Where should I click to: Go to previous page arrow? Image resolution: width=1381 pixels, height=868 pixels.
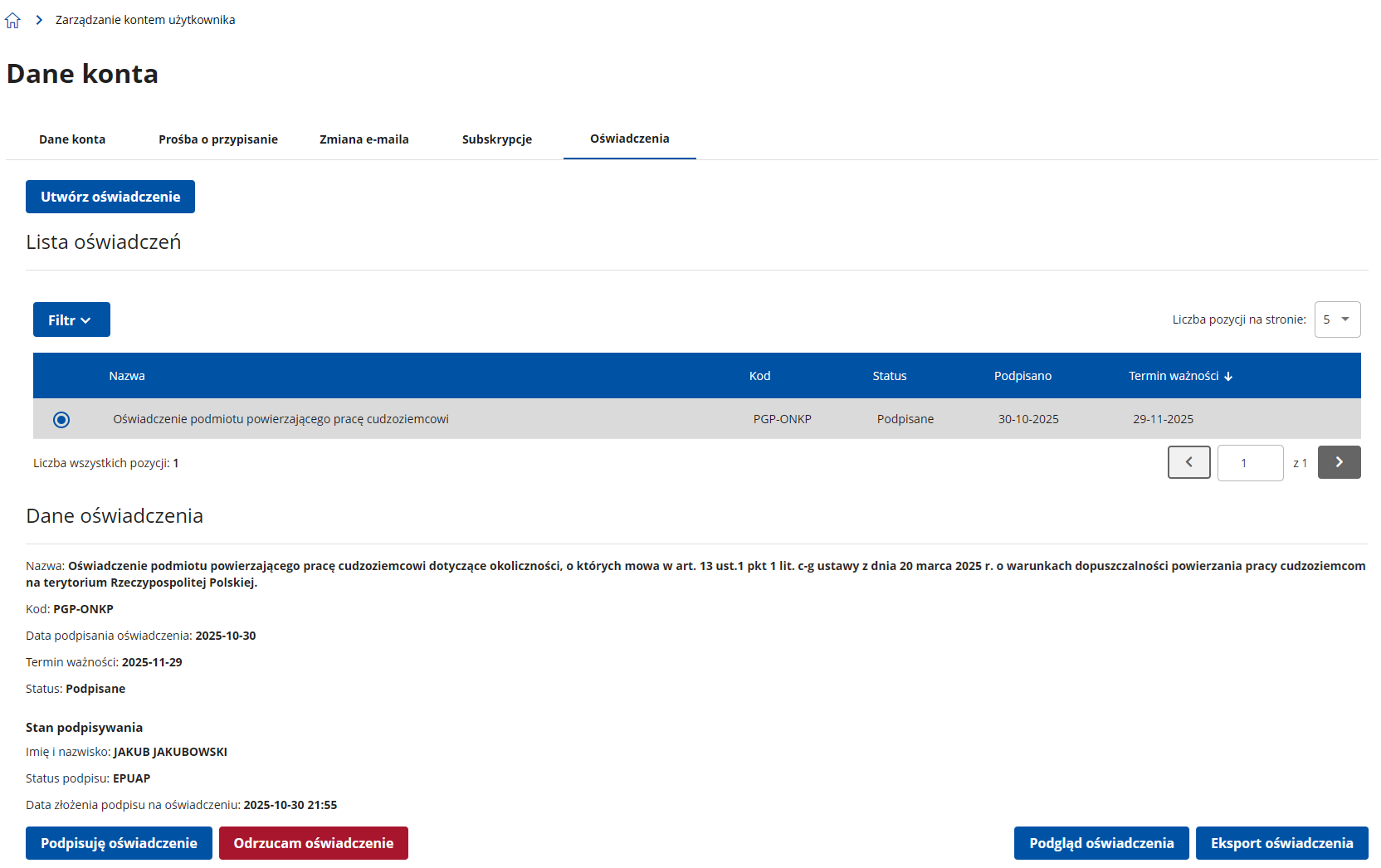(1188, 462)
